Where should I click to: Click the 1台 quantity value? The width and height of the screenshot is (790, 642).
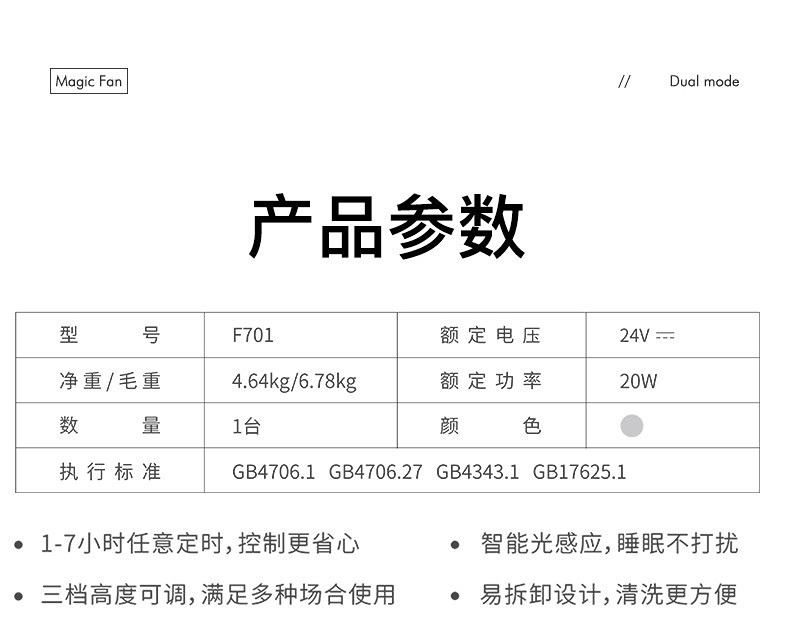point(246,426)
